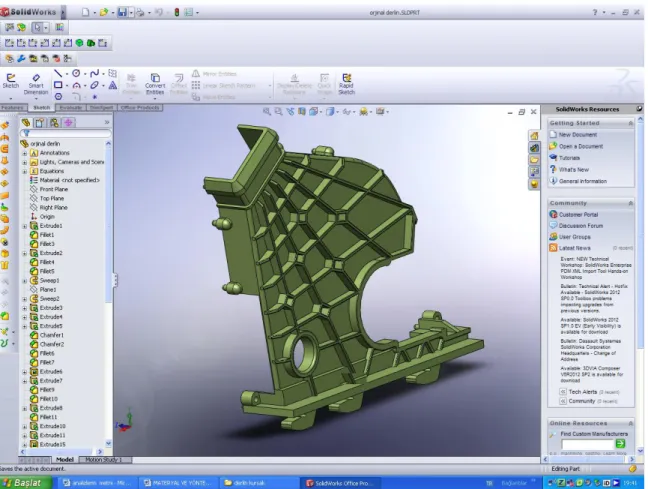
Task: Click the Design Library folder icon in the task pane
Action: click(x=534, y=160)
